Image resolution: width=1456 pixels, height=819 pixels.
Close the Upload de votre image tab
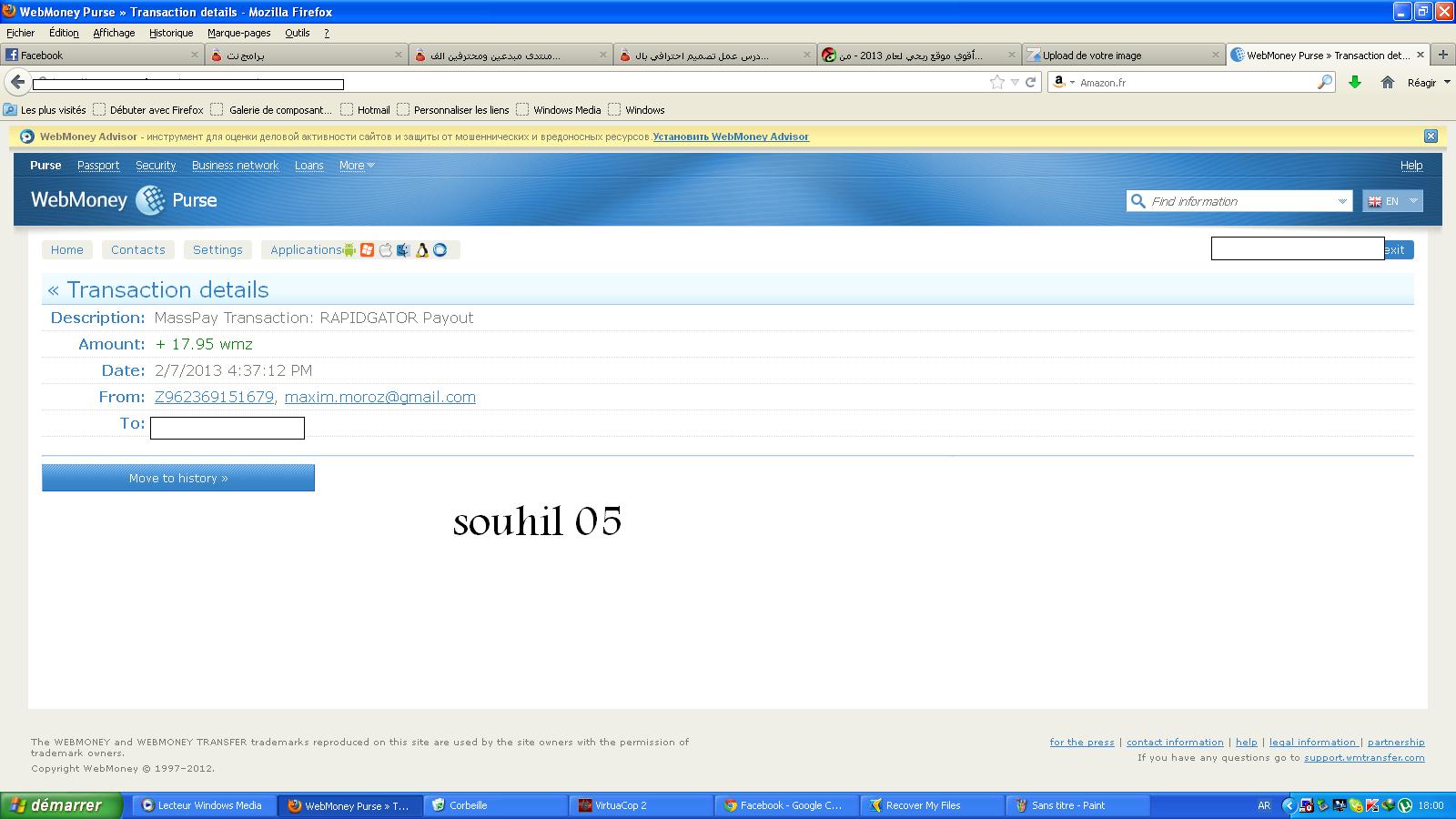(x=1215, y=55)
